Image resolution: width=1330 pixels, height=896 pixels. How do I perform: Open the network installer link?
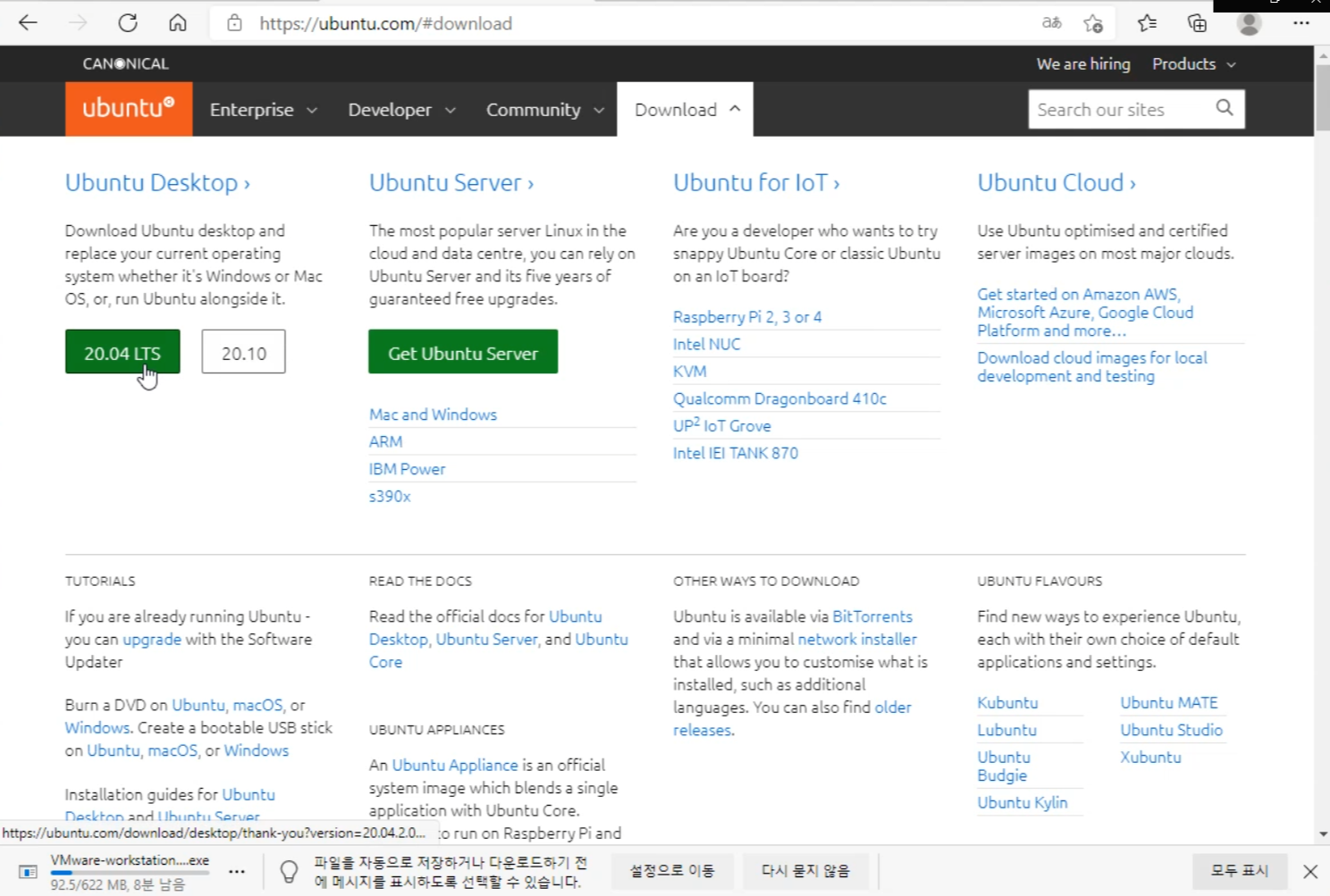coord(857,640)
